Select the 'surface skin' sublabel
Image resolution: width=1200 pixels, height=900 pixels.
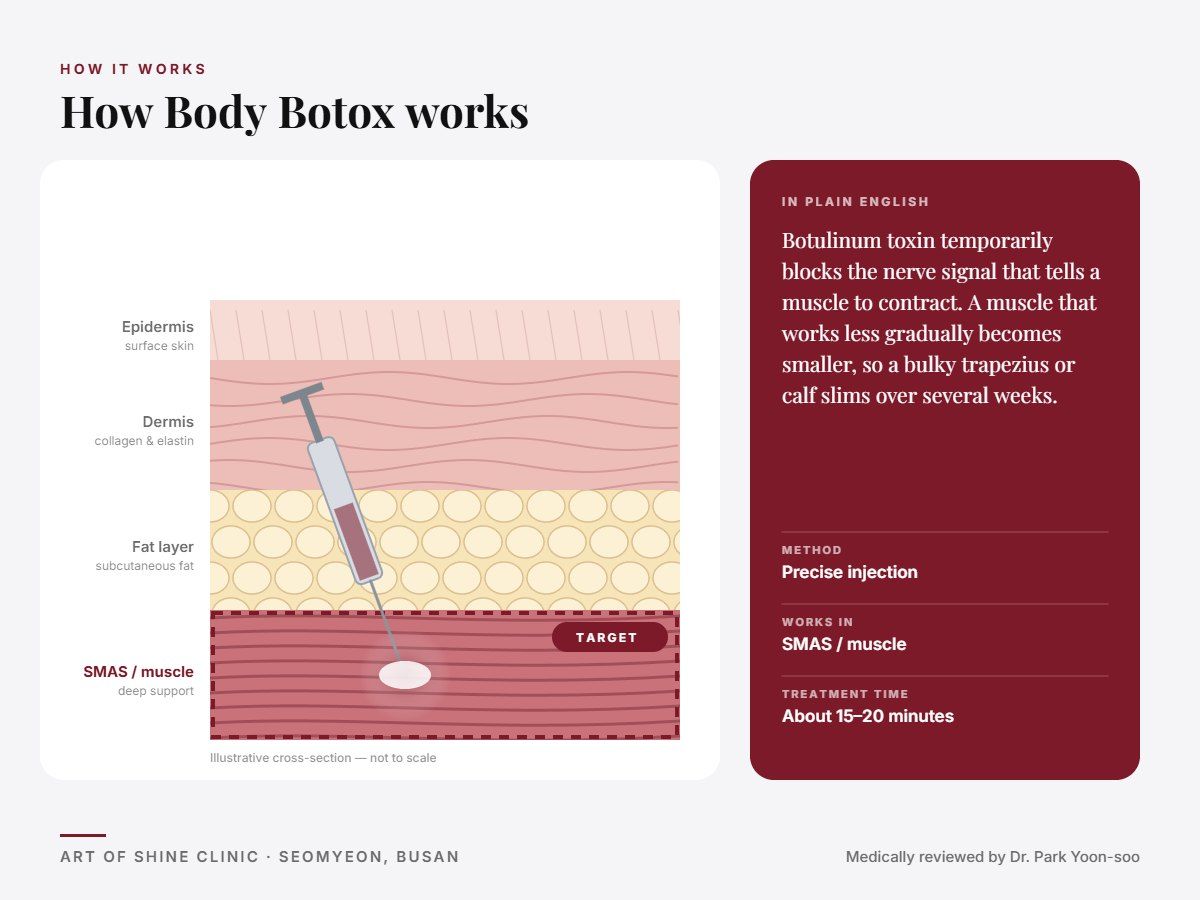[x=159, y=346]
